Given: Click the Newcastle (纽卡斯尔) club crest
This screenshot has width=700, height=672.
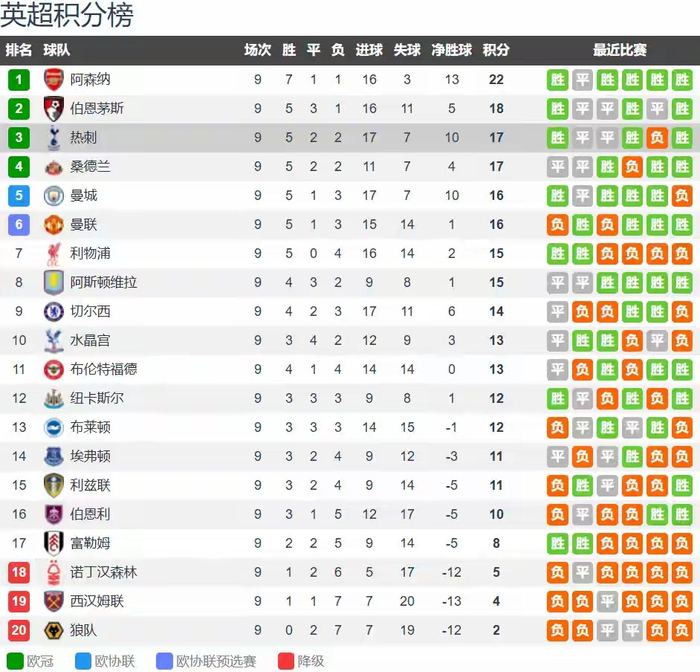Looking at the screenshot, I should [53, 399].
